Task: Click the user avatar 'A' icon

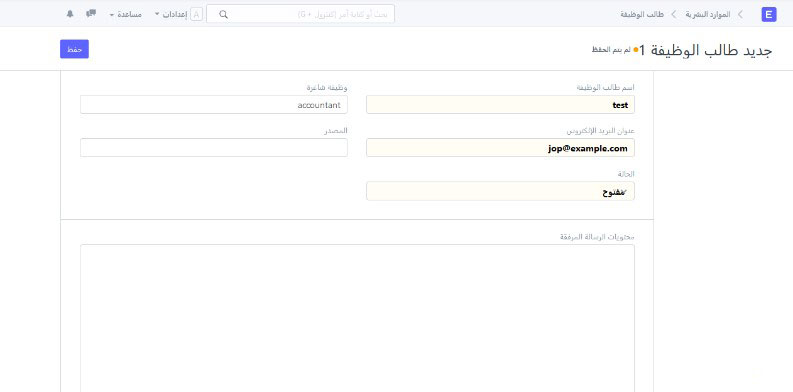Action: coord(197,14)
